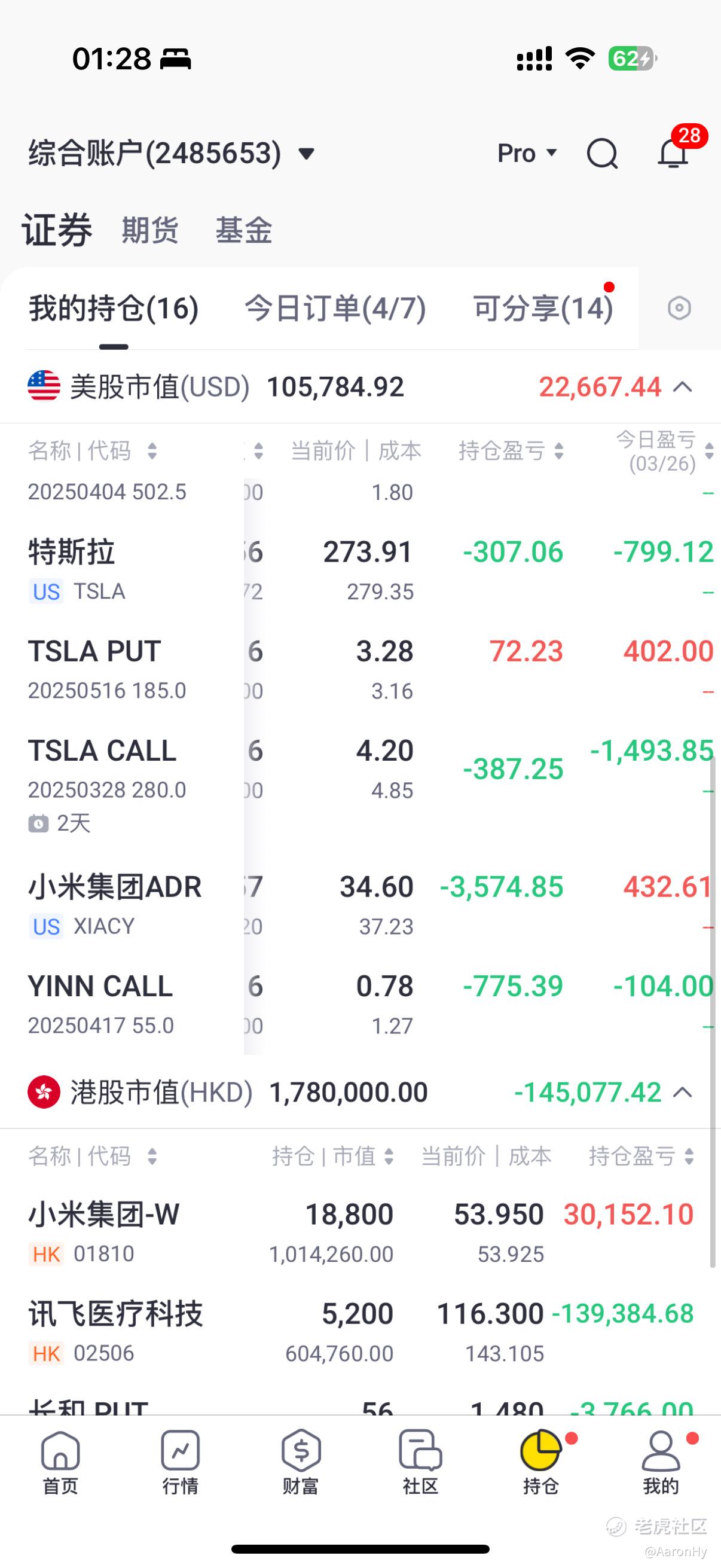Viewport: 721px width, 1568px height.
Task: Open the search magnifier icon
Action: pyautogui.click(x=602, y=152)
